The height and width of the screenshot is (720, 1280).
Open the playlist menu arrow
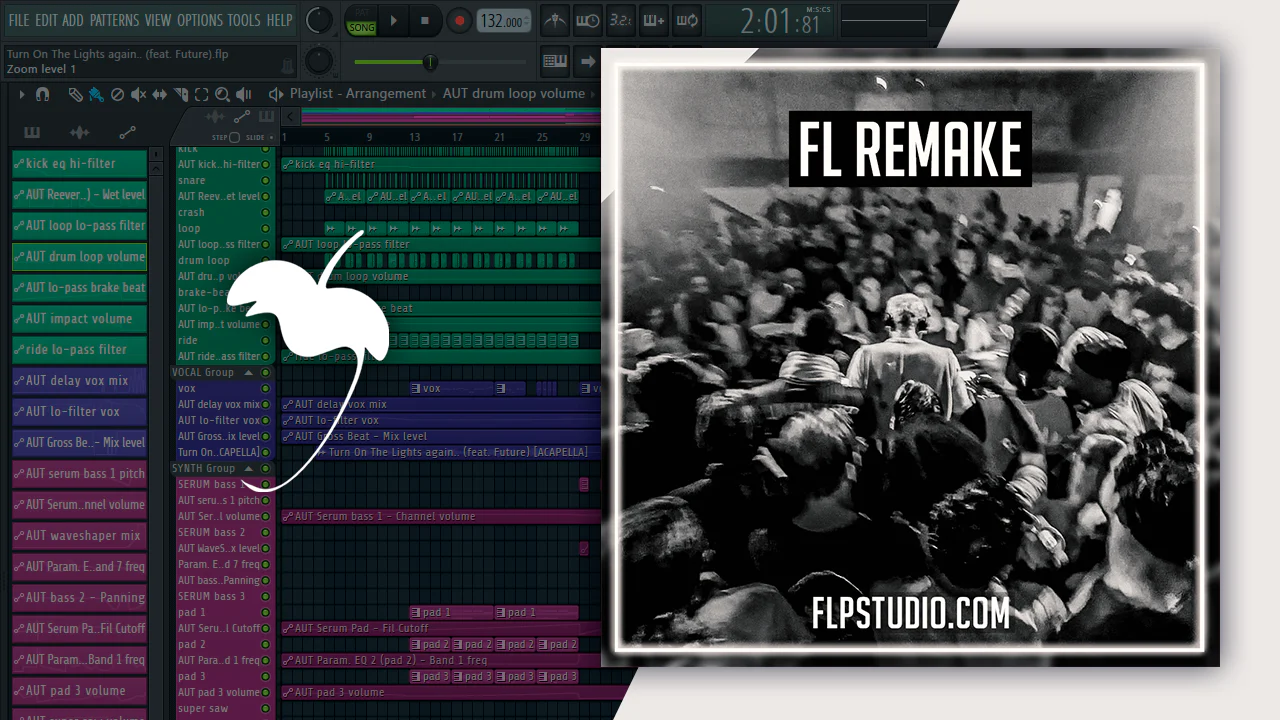(21, 94)
